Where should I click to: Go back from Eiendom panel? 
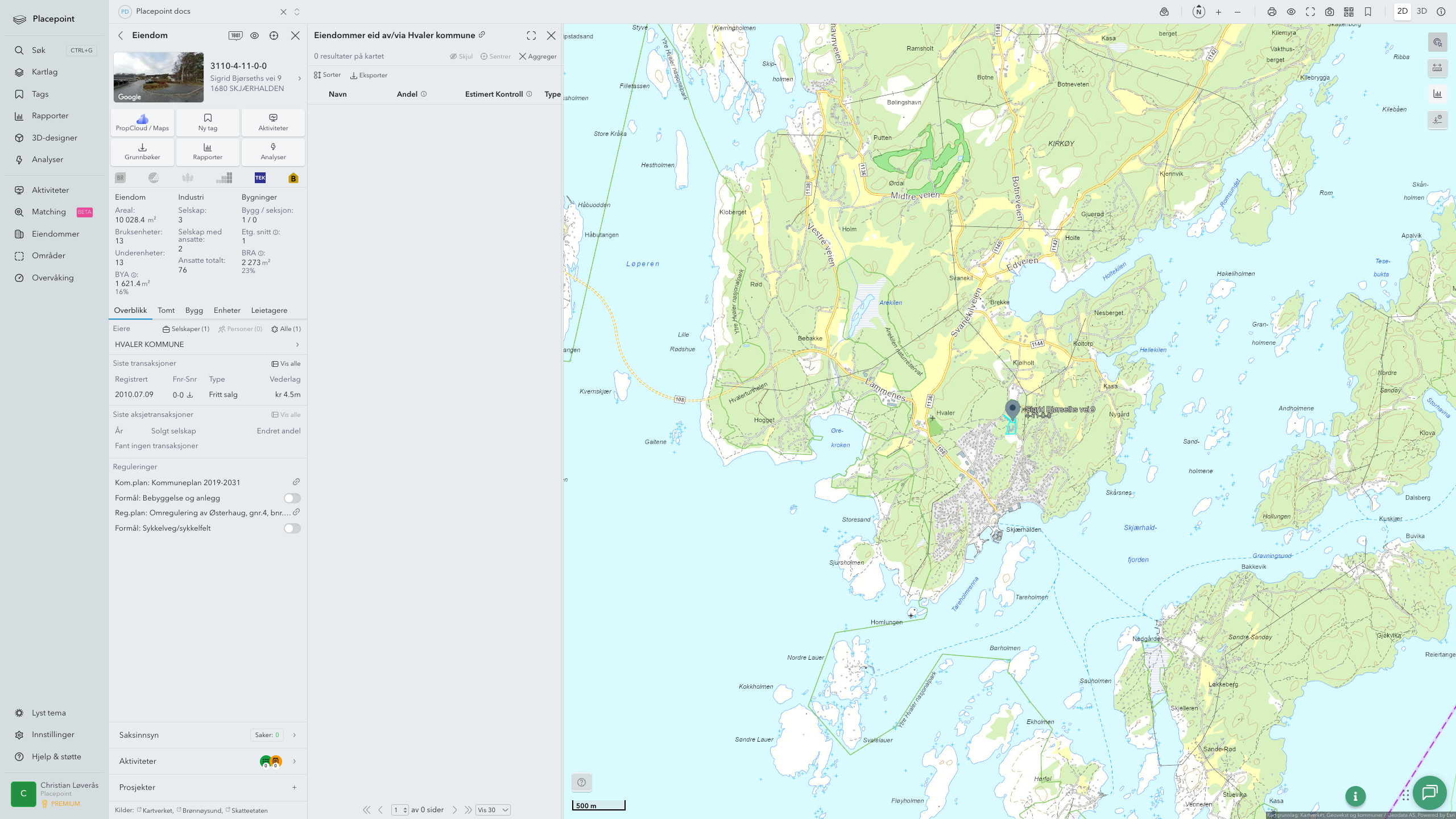tap(121, 35)
